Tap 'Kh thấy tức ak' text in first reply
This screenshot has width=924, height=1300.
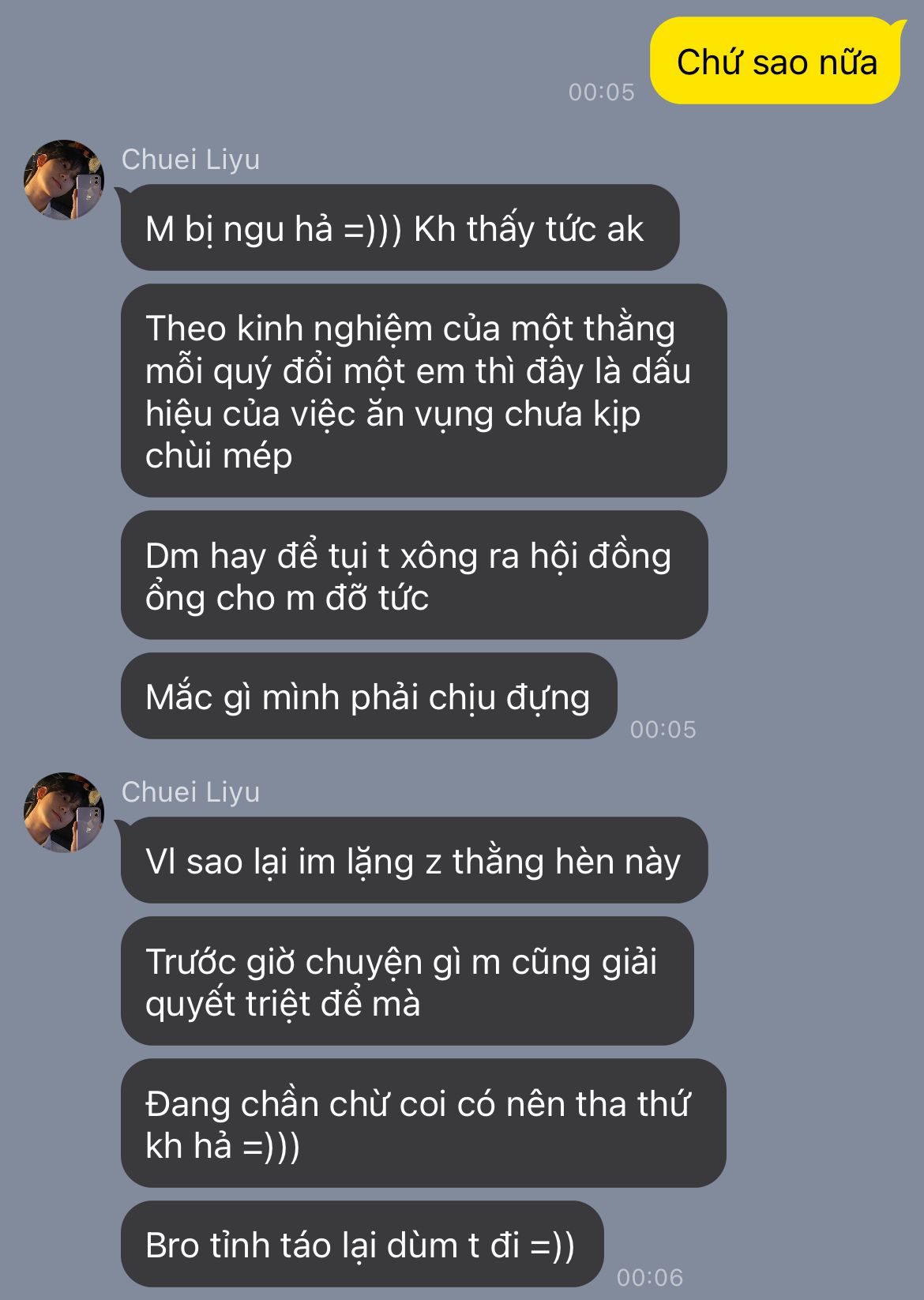click(528, 229)
